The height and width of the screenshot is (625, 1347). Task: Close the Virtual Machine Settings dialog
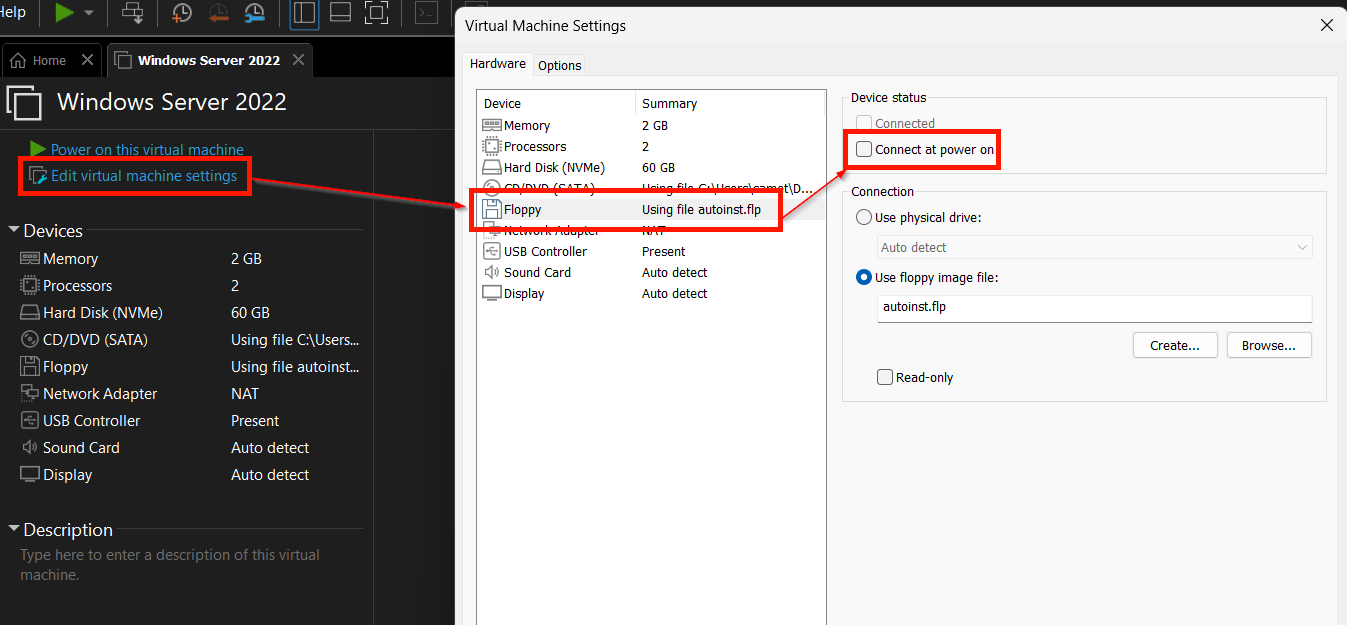click(1326, 25)
